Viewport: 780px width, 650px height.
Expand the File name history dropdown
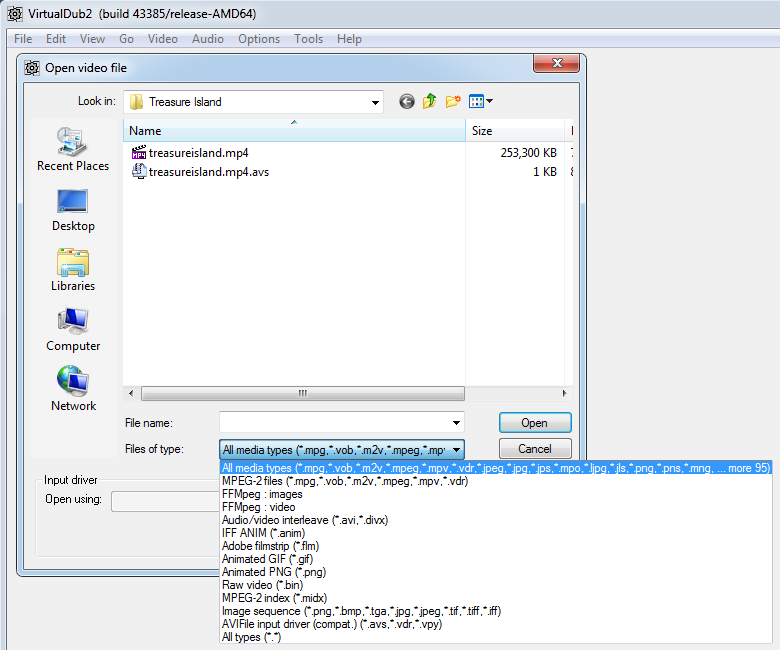456,423
